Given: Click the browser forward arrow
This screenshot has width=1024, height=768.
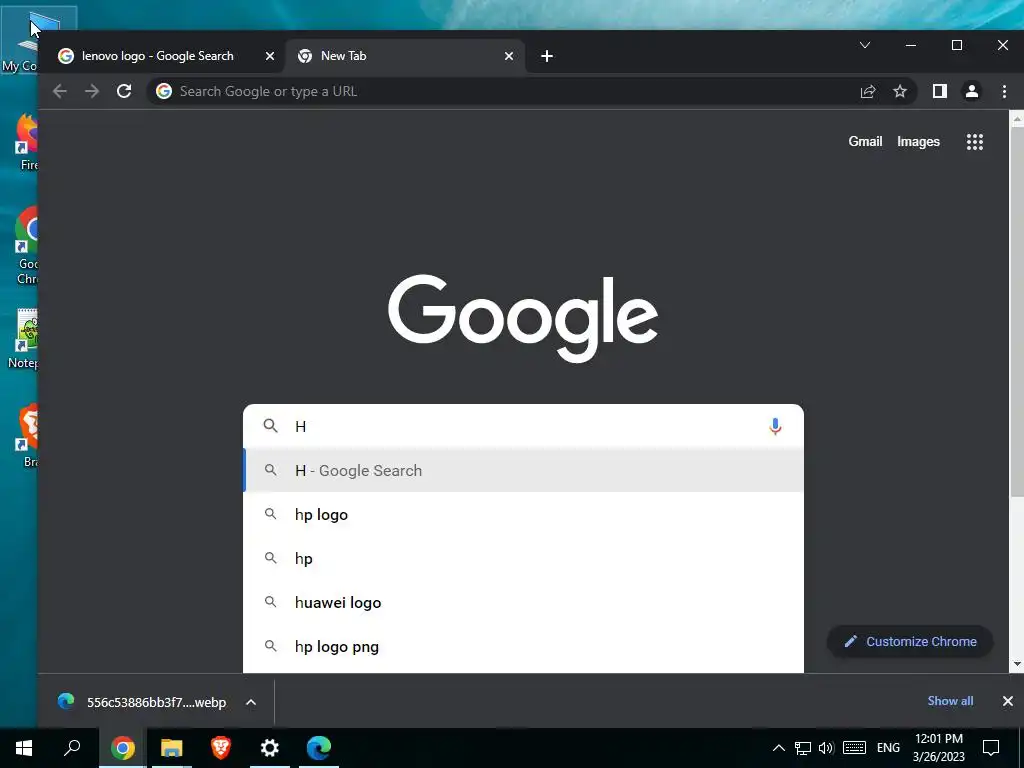Looking at the screenshot, I should pos(92,91).
